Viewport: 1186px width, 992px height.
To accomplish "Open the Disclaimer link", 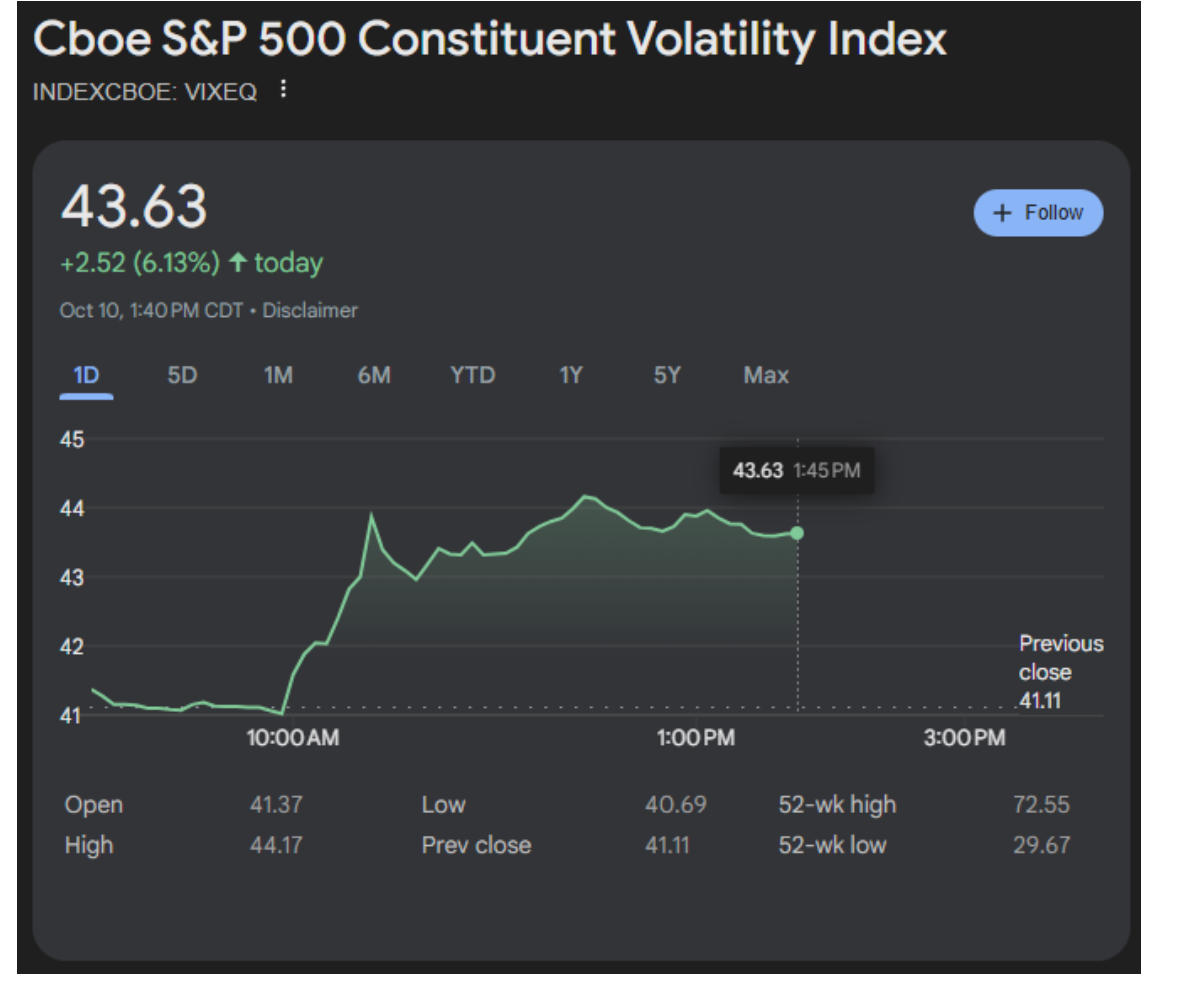I will pos(310,311).
